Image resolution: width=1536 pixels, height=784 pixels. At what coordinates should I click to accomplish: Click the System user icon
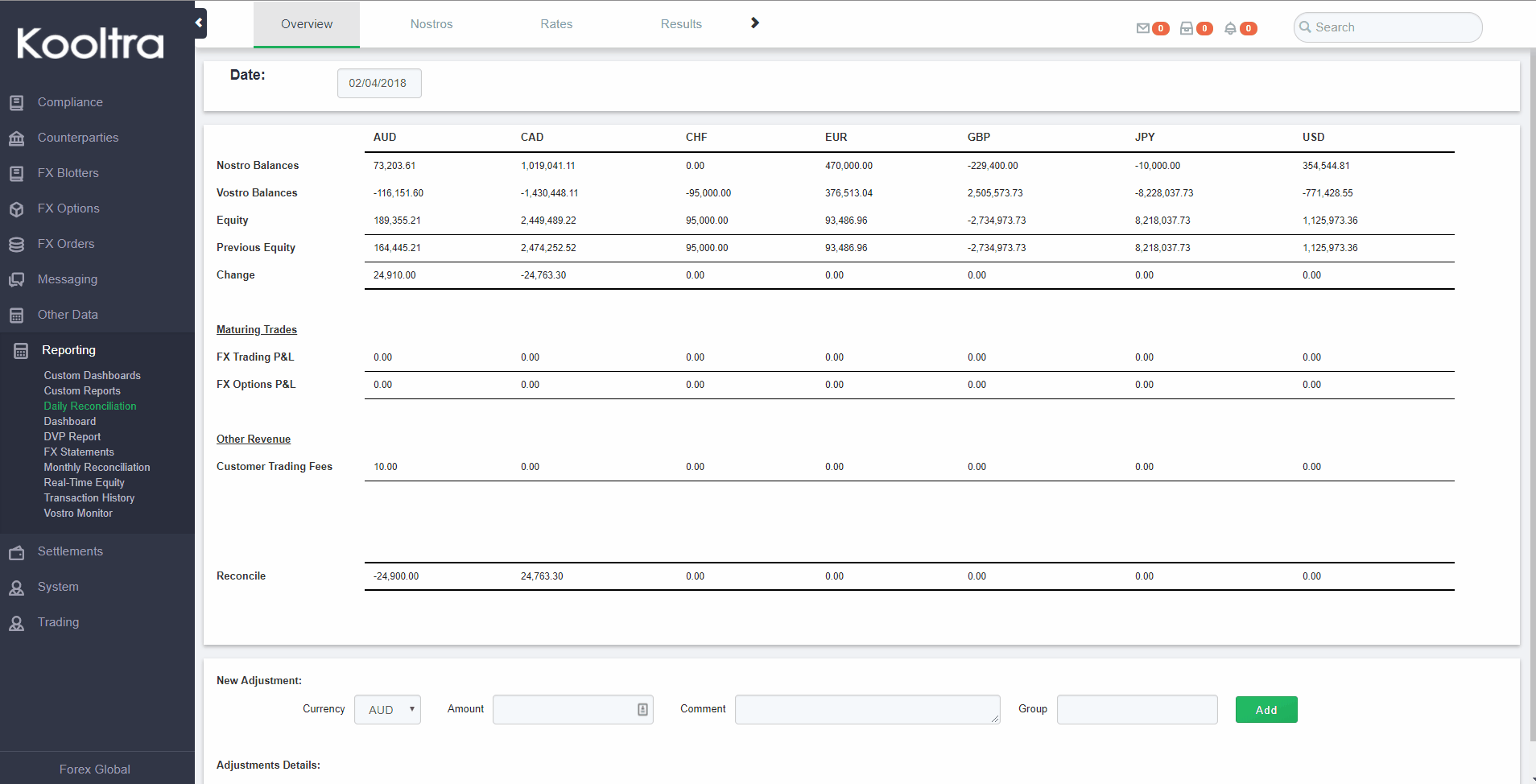pos(16,588)
